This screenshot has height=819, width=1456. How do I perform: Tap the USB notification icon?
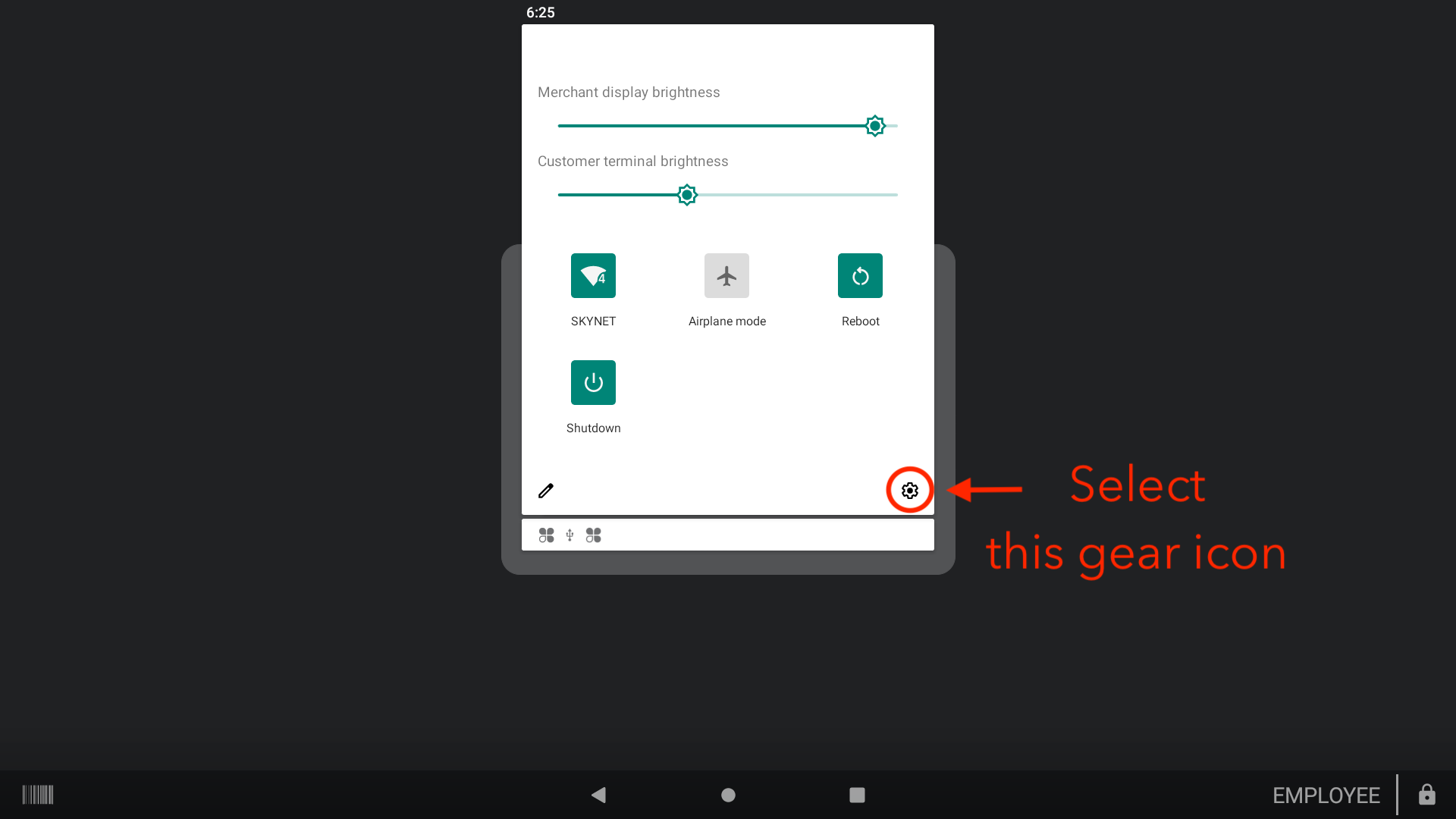coord(570,535)
